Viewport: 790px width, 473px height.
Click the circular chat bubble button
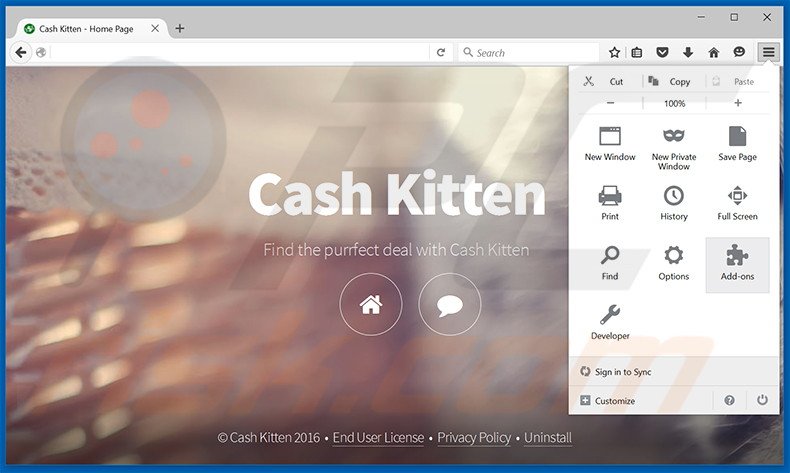(x=449, y=304)
